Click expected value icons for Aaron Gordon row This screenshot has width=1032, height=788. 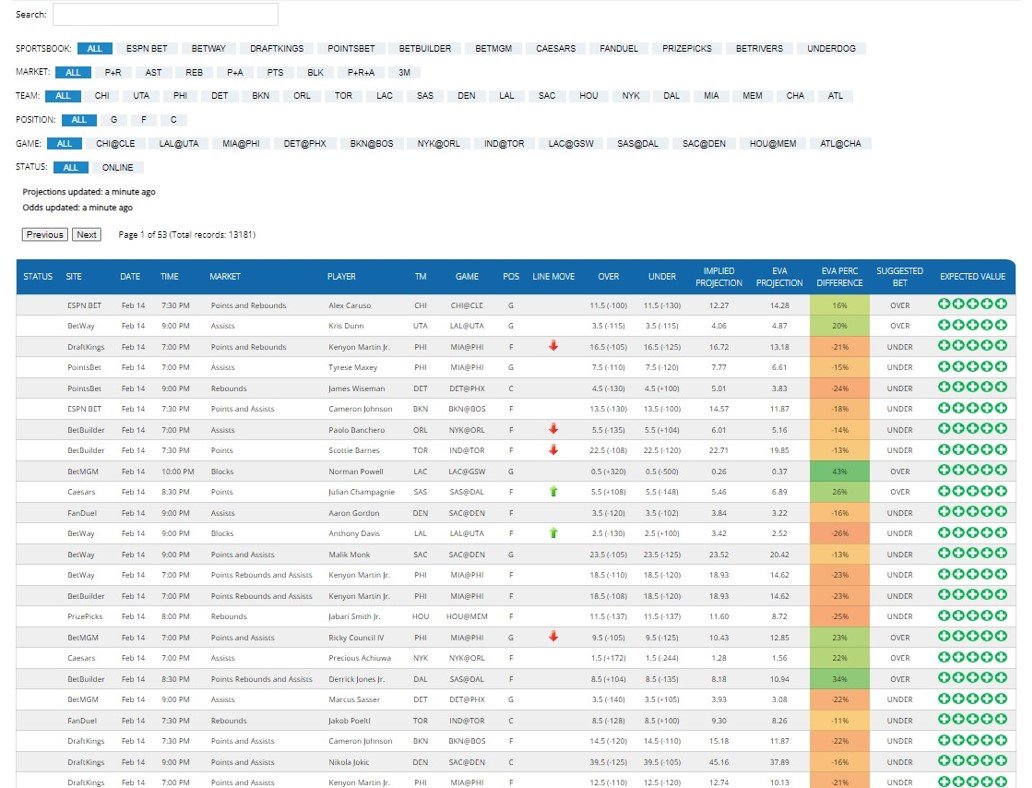(972, 512)
